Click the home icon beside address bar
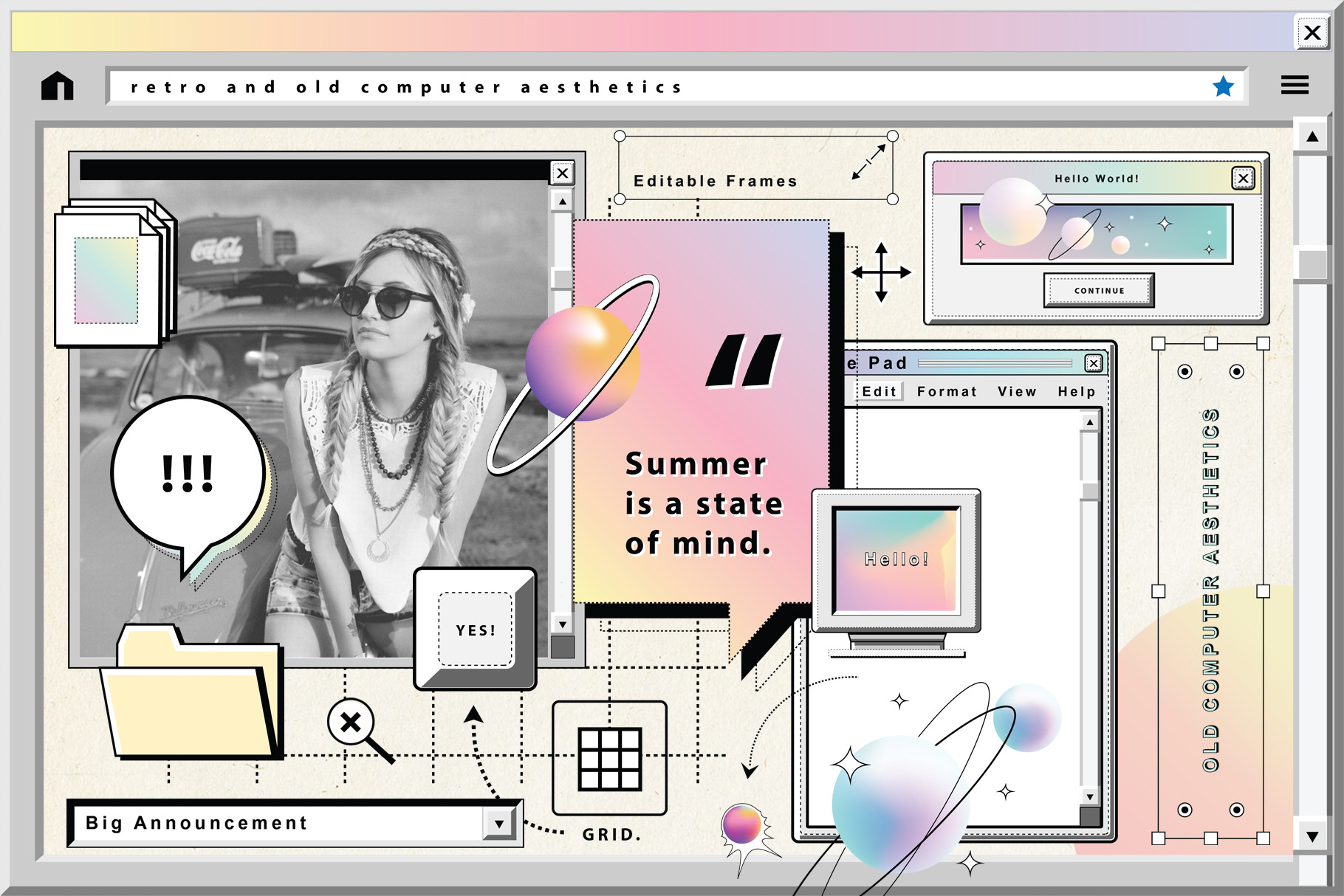 pos(58,86)
